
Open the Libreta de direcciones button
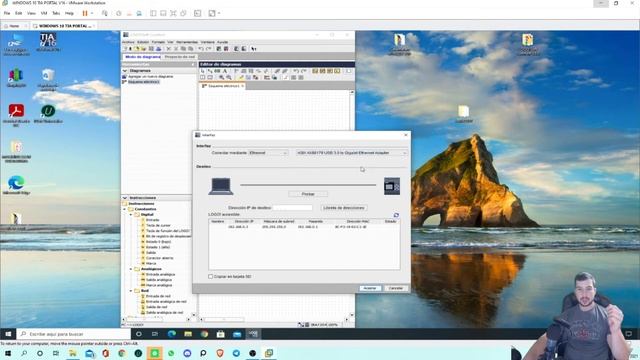(344, 208)
